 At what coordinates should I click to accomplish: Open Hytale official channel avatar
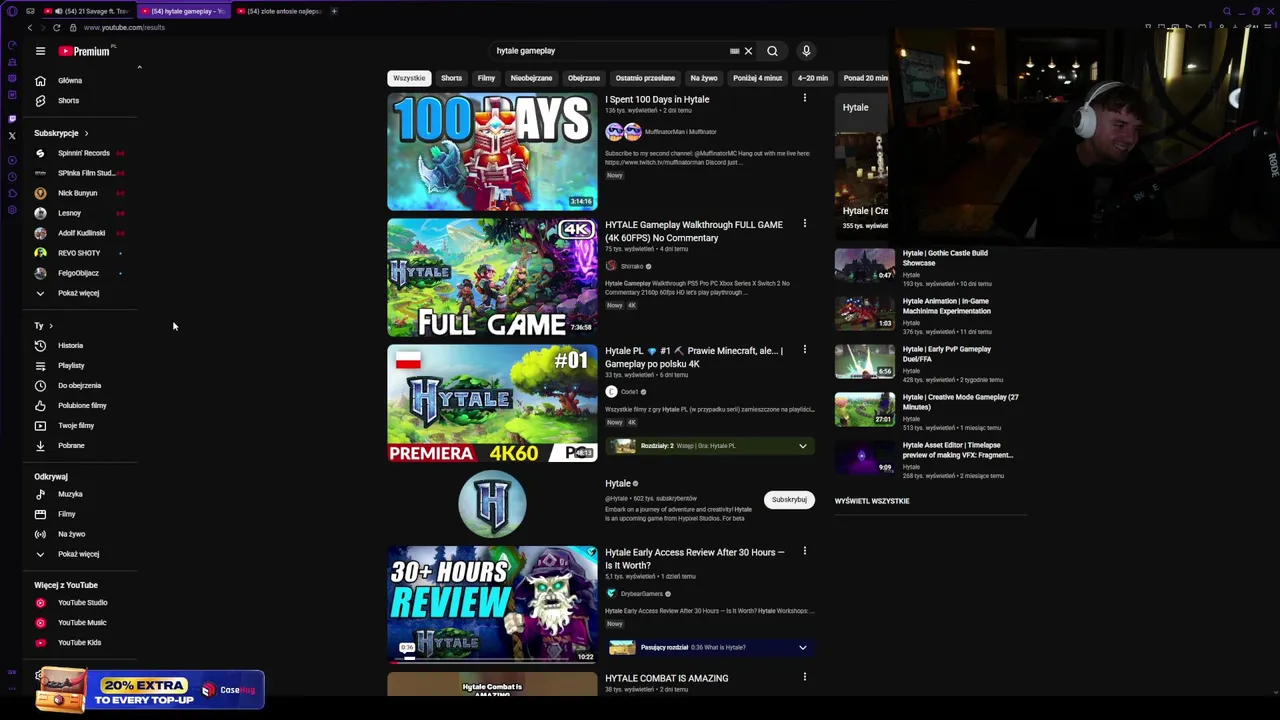click(492, 504)
